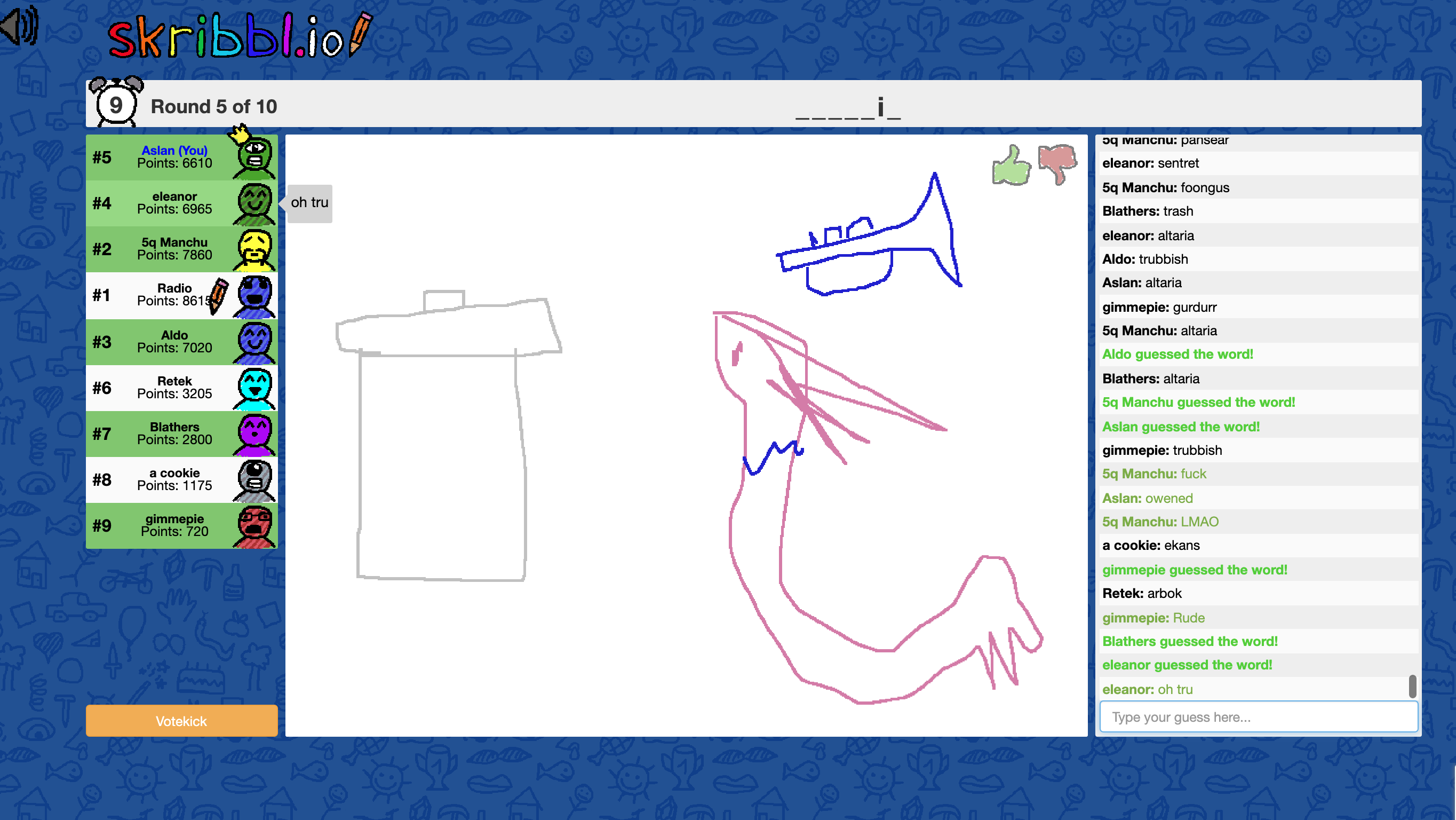Select player name 'gimmepie' in scoreboard

pyautogui.click(x=174, y=518)
